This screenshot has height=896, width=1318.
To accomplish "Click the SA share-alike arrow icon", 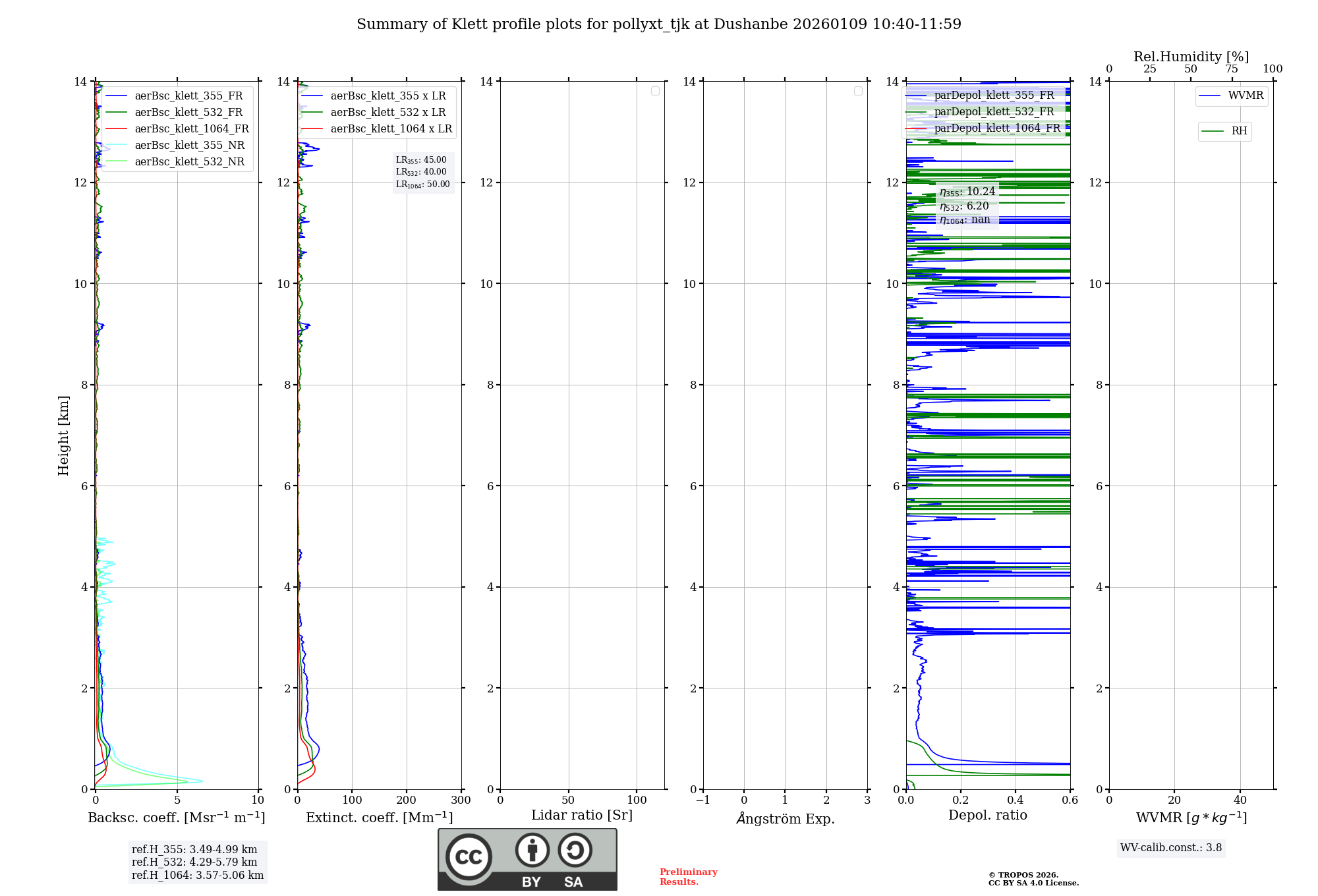I will tap(575, 850).
